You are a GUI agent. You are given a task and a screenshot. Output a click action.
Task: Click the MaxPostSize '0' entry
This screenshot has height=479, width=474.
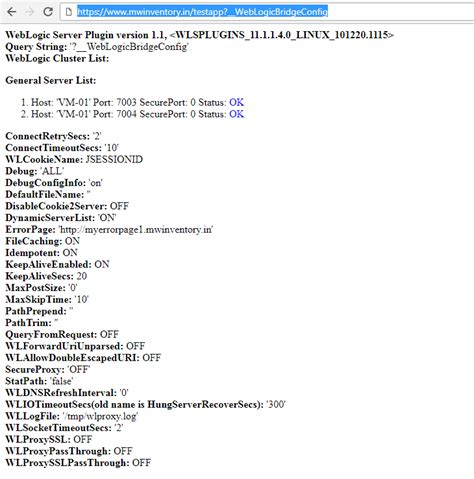41,288
